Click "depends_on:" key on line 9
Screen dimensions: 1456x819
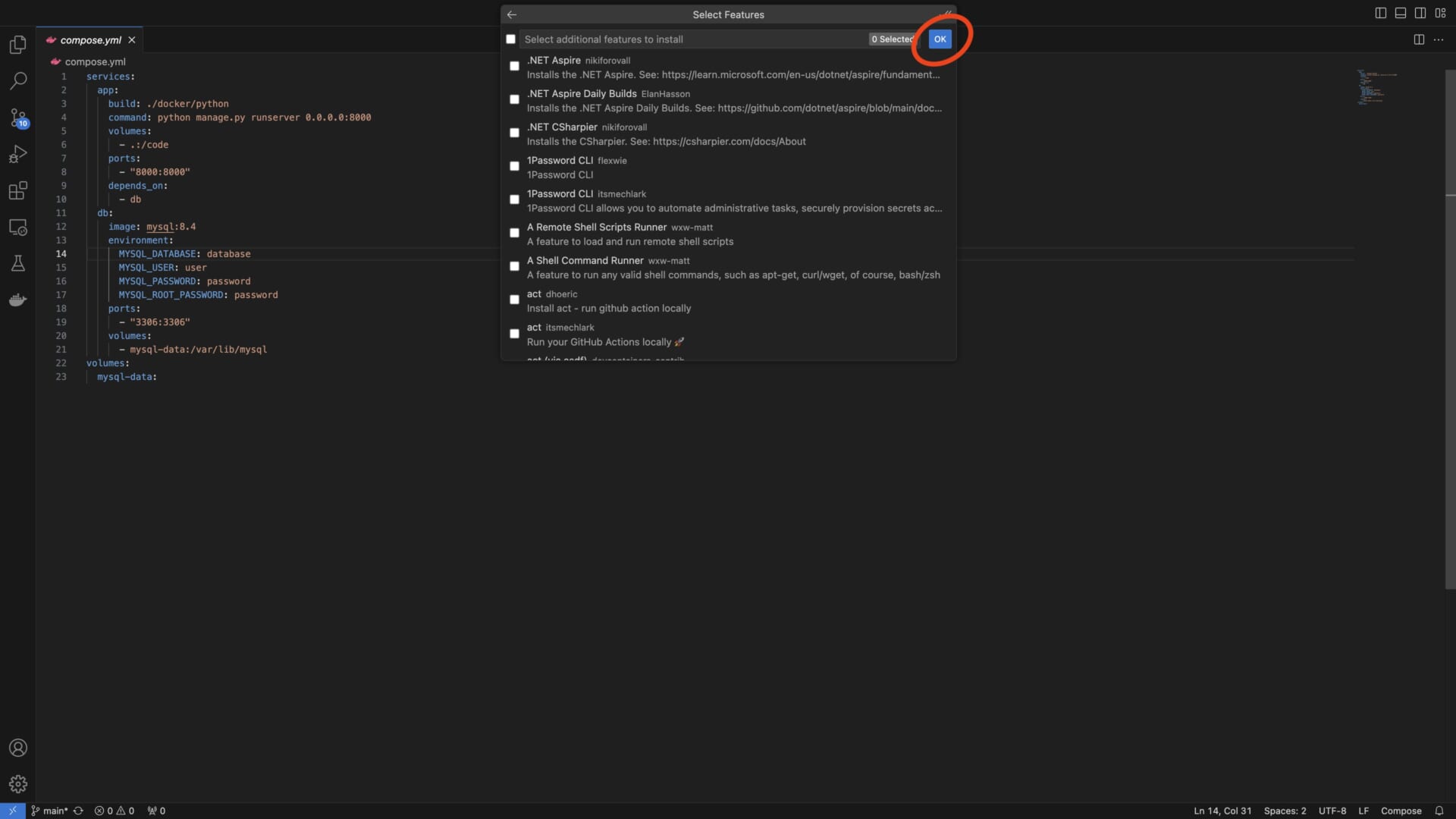tap(138, 186)
